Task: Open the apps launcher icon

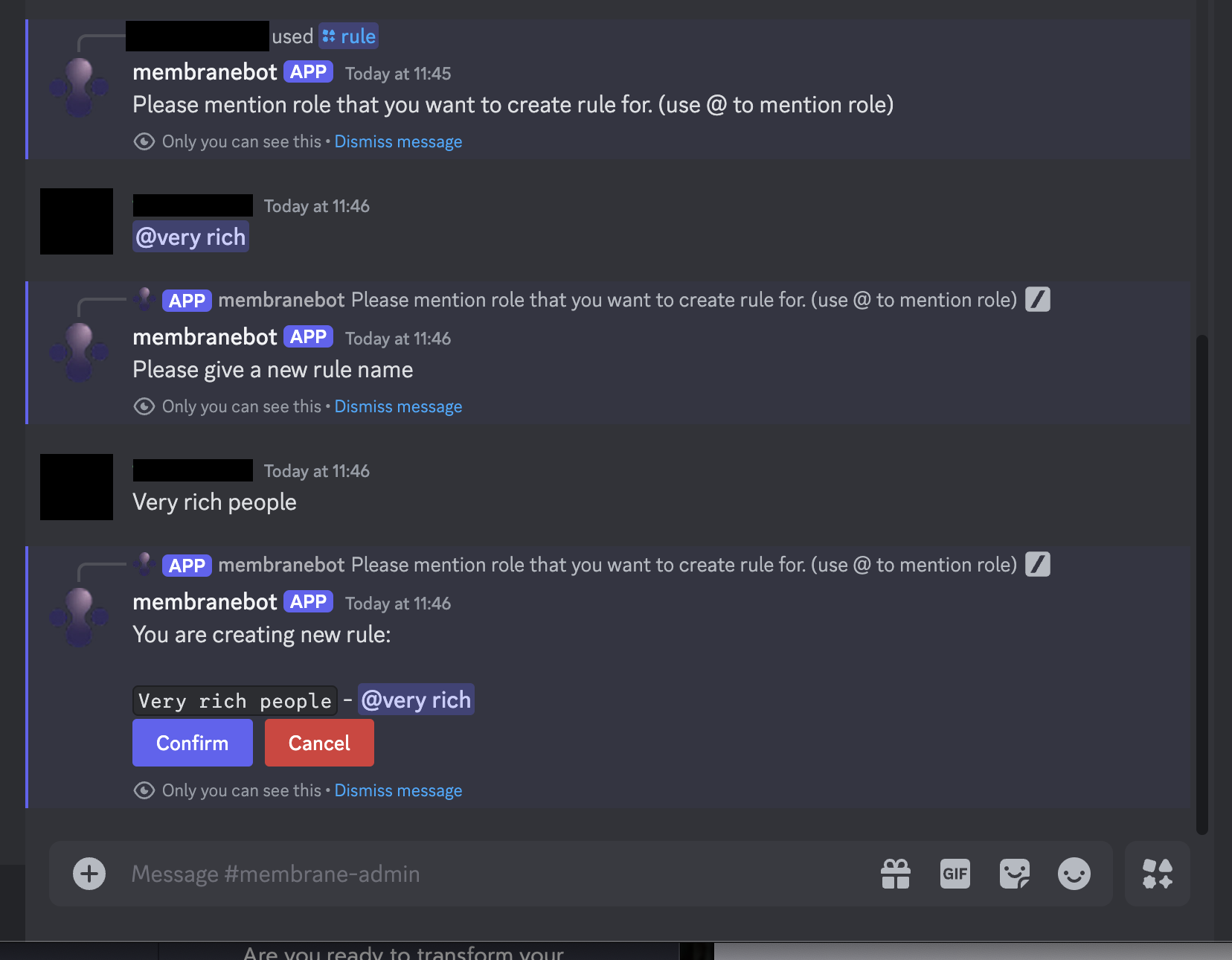Action: point(1158,874)
